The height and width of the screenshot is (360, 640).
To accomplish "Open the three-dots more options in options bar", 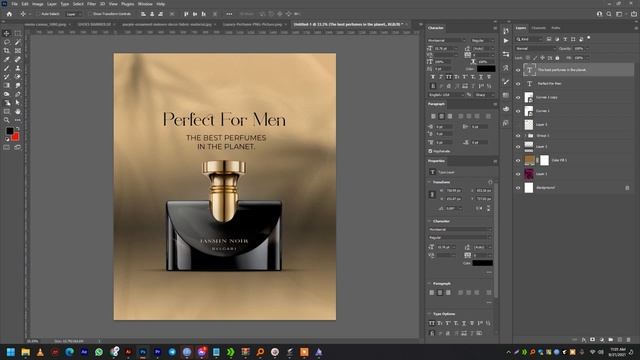I will click(x=229, y=14).
